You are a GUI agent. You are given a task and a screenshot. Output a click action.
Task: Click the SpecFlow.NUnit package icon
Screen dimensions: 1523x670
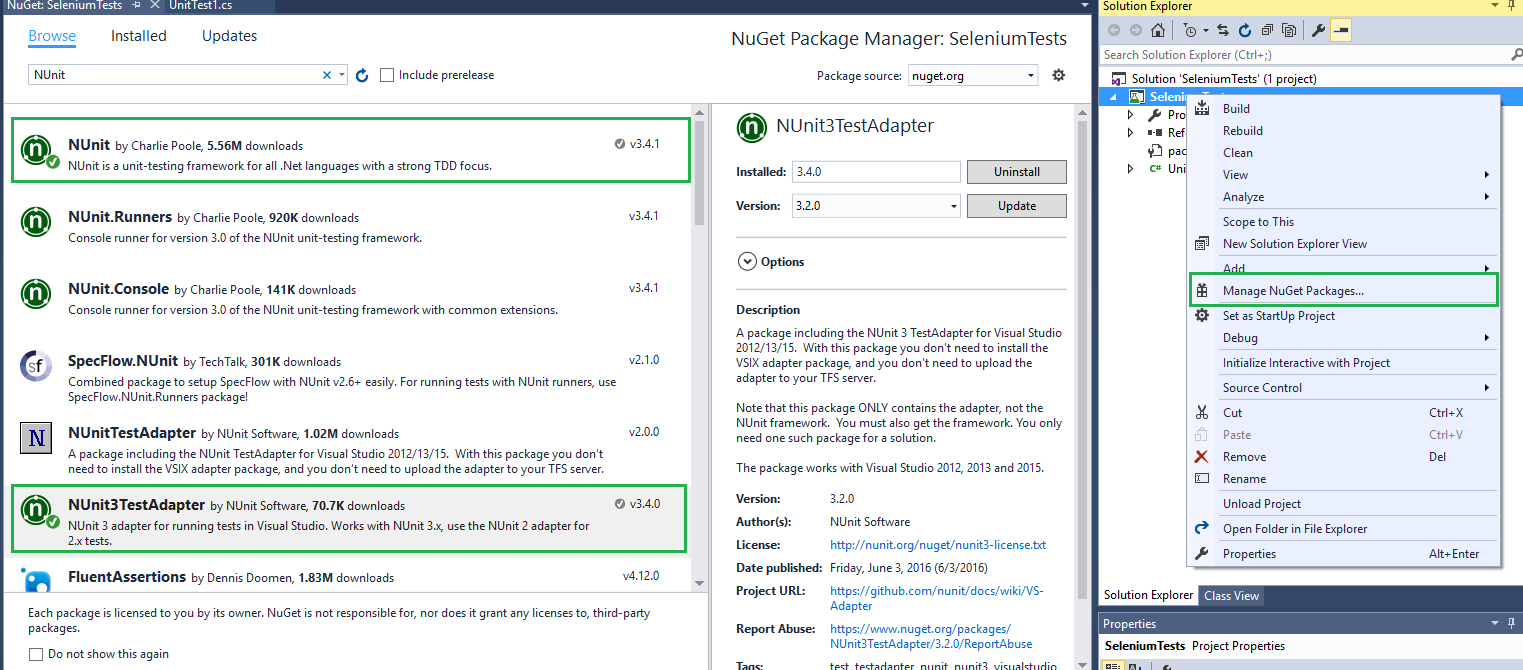[x=36, y=367]
